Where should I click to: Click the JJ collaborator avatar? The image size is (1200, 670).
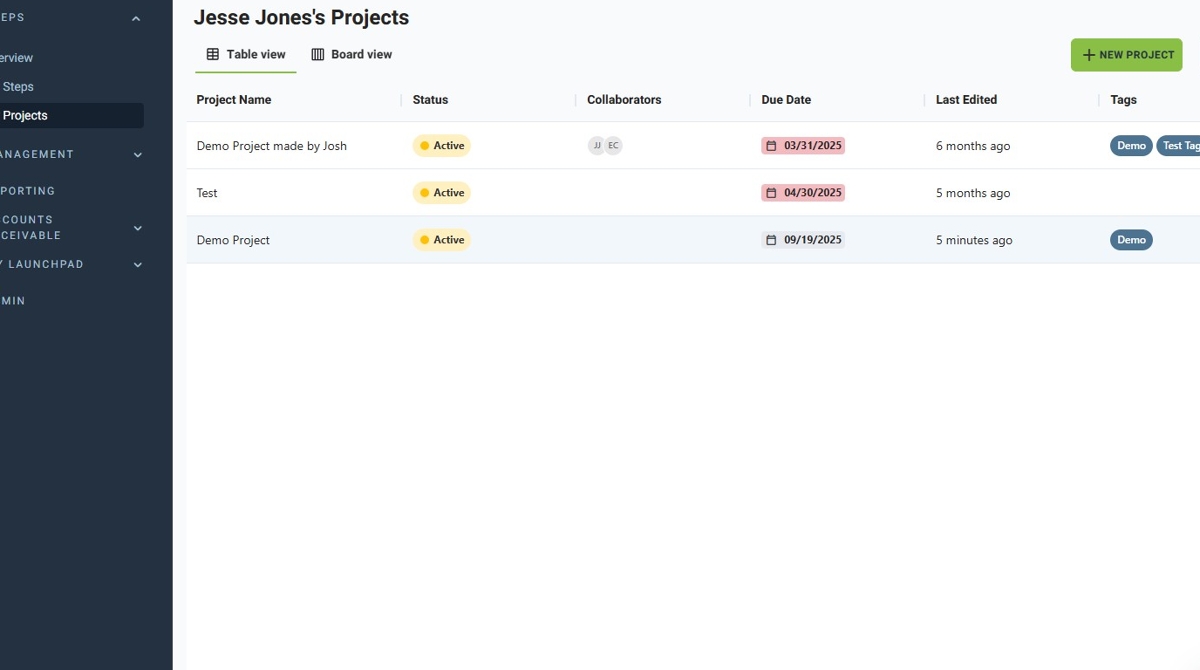pos(597,146)
